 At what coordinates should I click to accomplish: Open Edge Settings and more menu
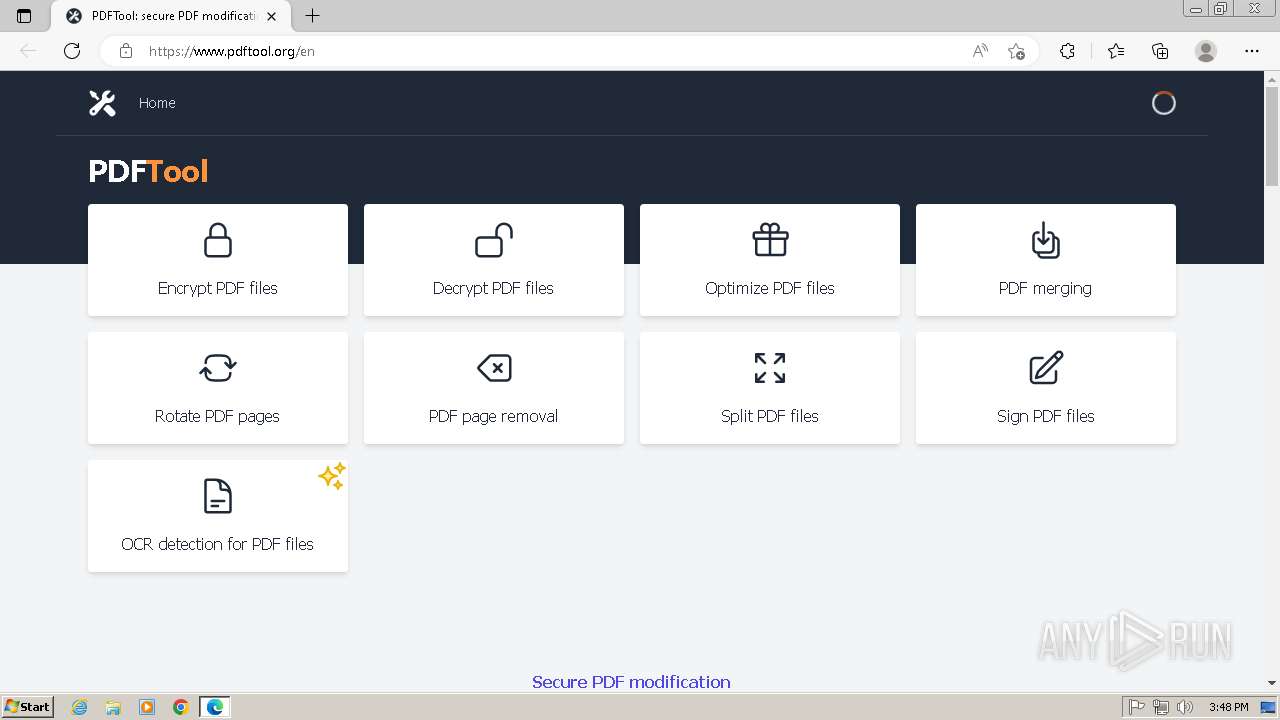coord(1252,51)
